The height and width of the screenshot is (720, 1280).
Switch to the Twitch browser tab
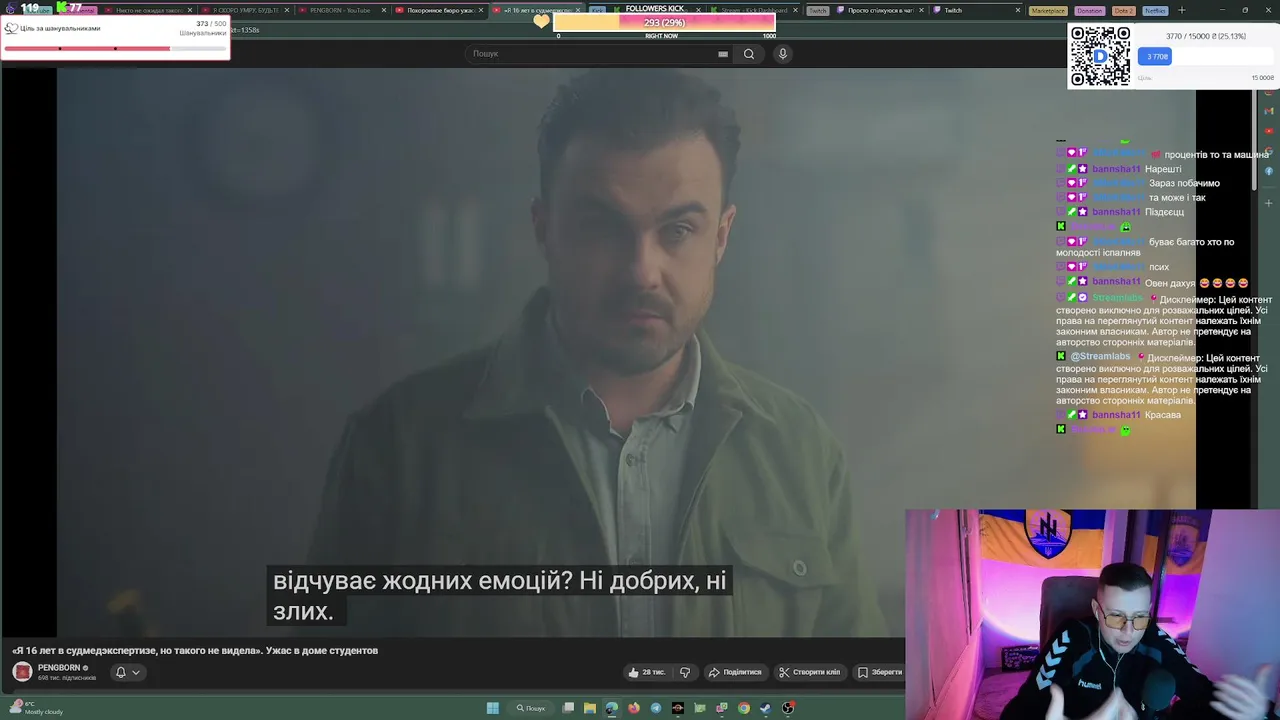tap(975, 10)
